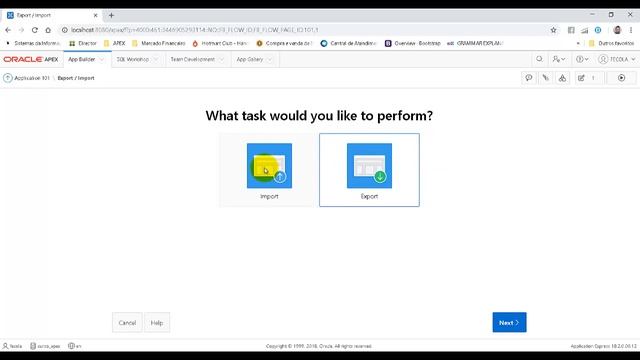Open a new browser tab

coord(111,15)
